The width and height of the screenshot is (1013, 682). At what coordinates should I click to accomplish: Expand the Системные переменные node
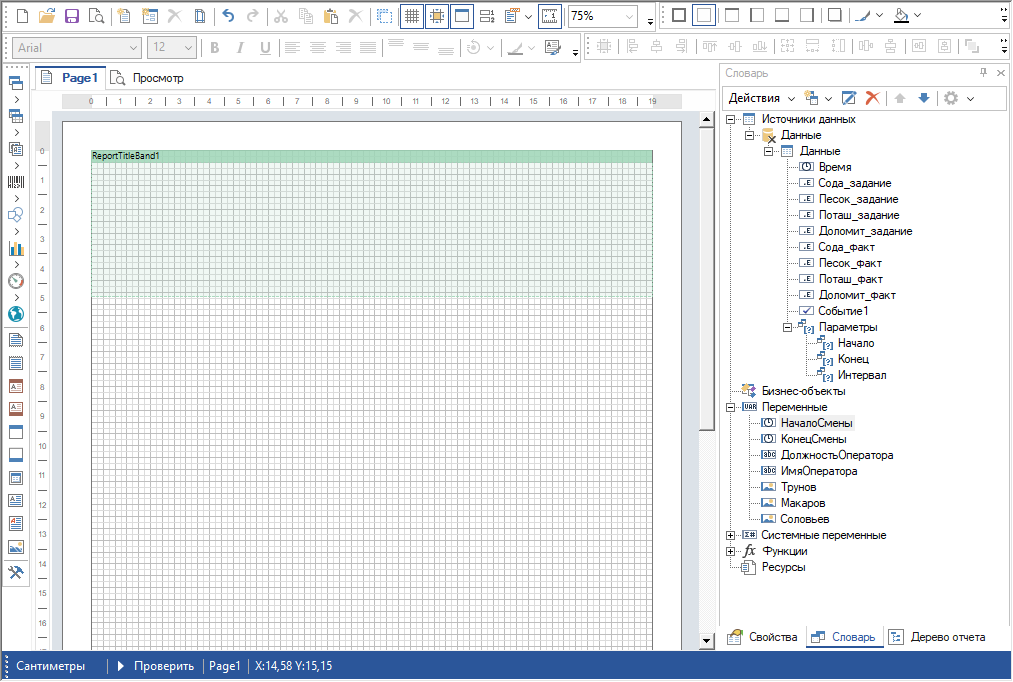pyautogui.click(x=731, y=535)
